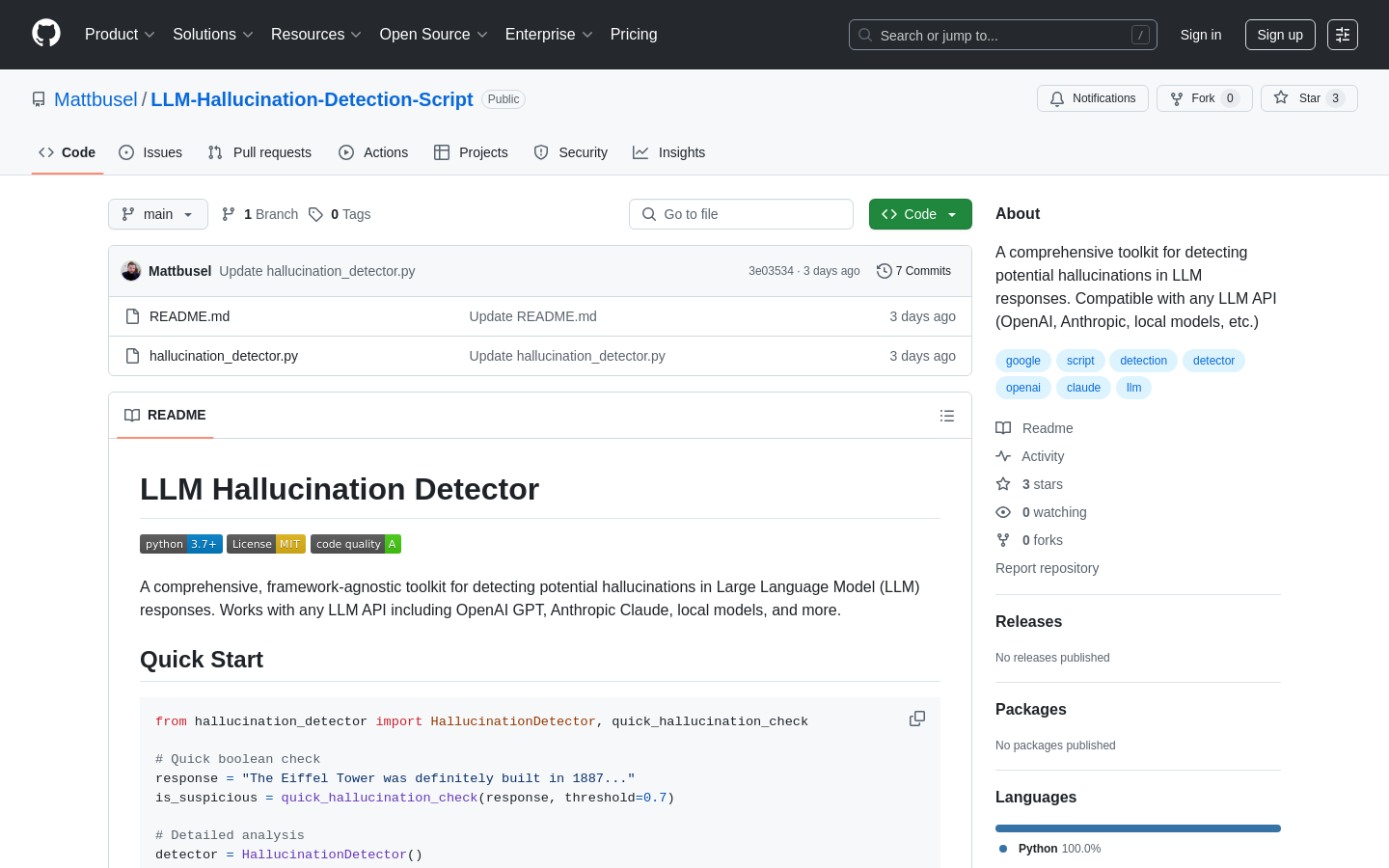
Task: Click the python 3.7+ badge
Action: pos(181,544)
